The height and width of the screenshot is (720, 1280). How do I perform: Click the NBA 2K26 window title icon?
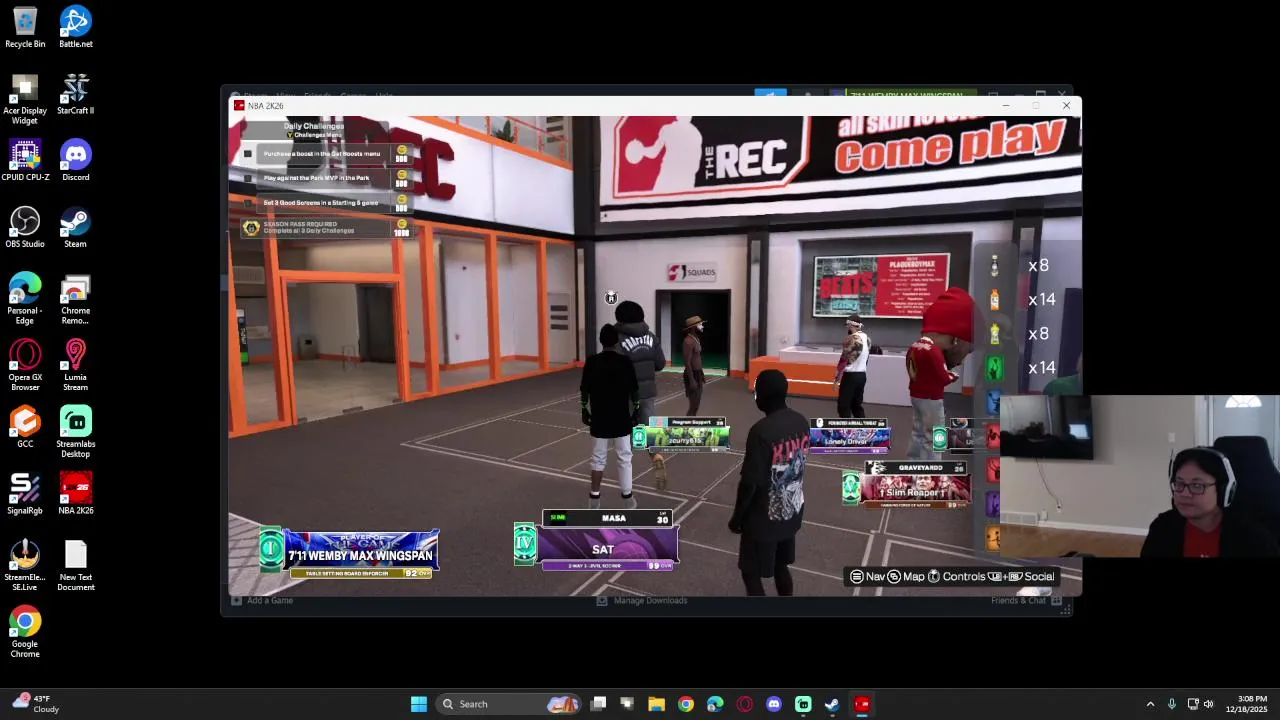tap(239, 105)
